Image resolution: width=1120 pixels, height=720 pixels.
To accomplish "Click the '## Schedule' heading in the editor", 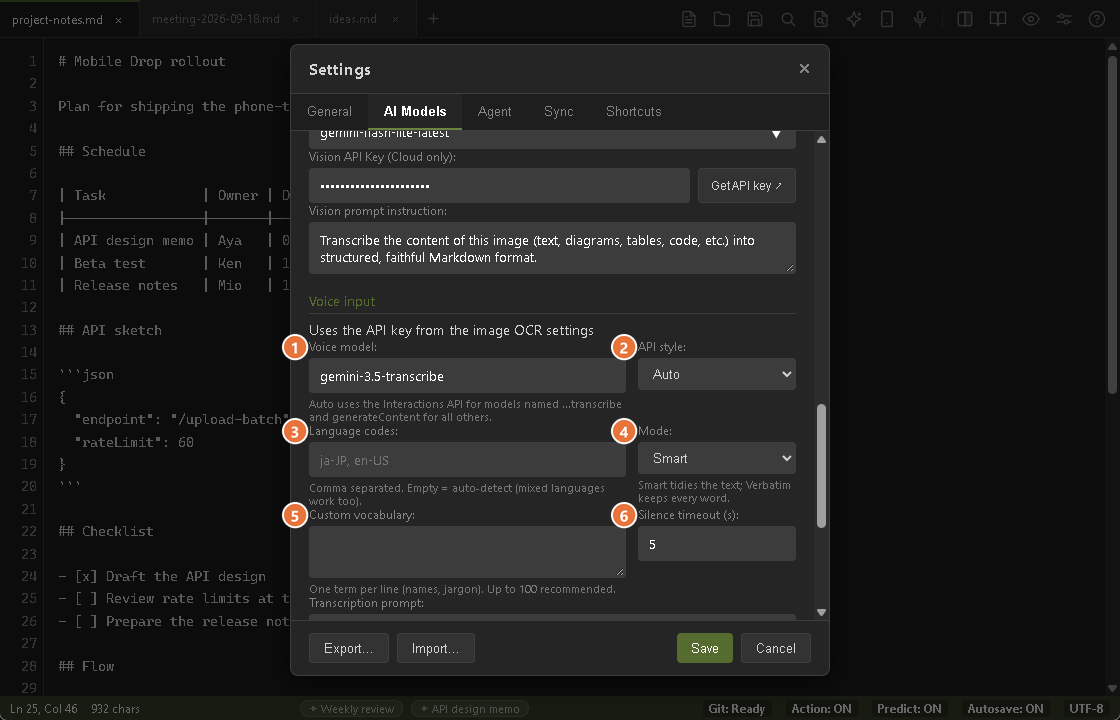I will click(102, 151).
